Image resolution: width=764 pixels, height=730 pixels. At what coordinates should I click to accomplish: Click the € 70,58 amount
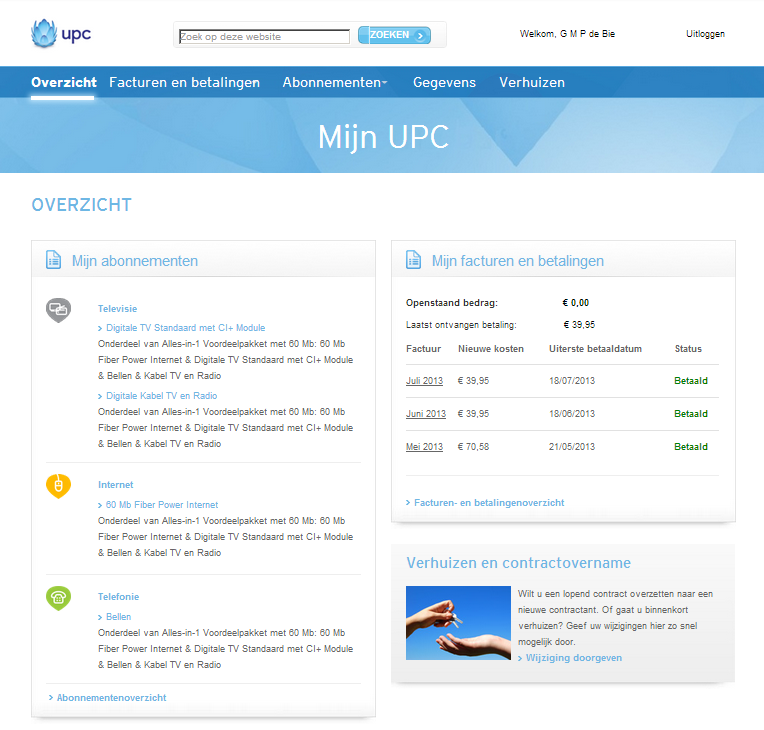click(473, 447)
